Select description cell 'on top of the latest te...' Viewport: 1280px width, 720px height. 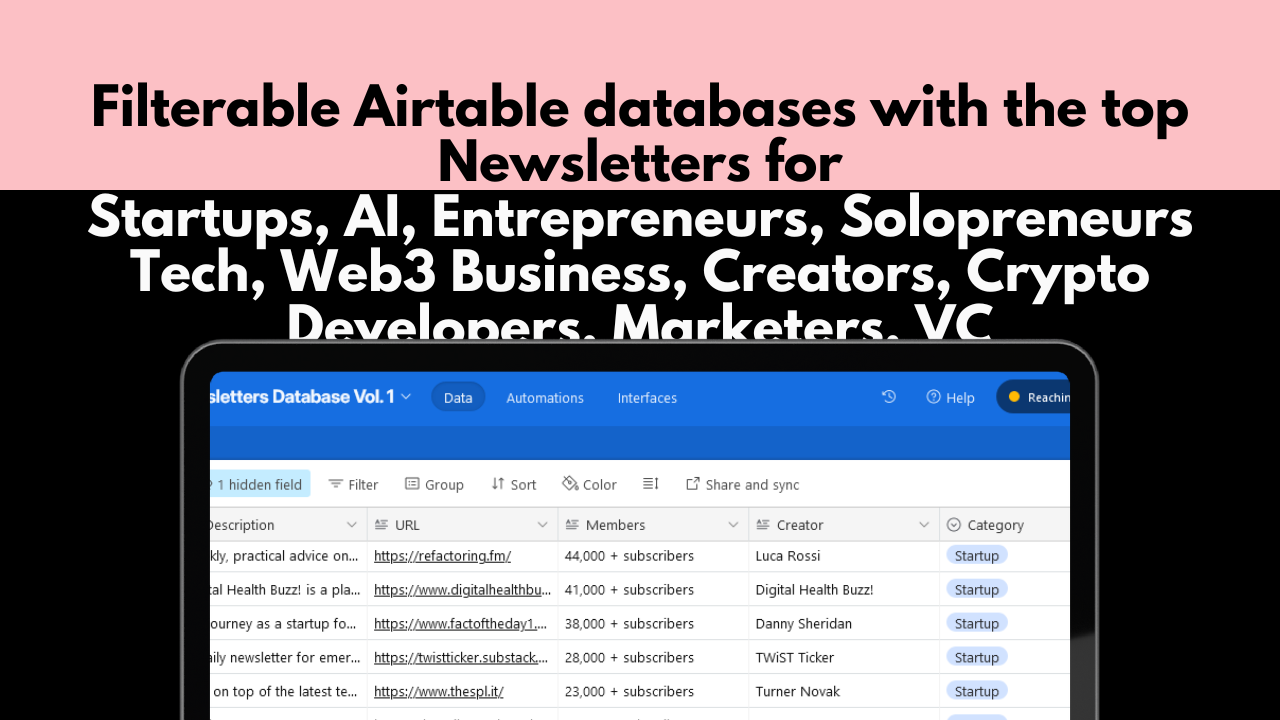288,692
